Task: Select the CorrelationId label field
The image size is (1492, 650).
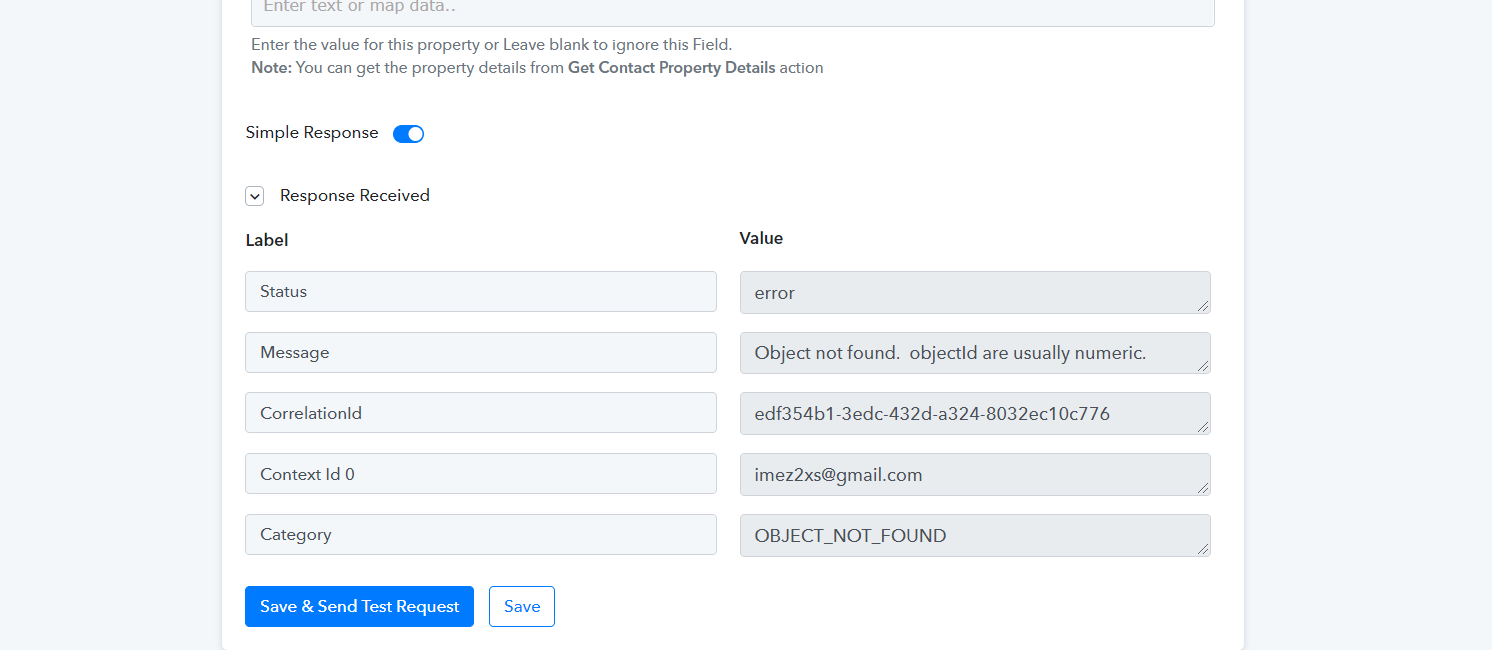Action: click(x=481, y=412)
